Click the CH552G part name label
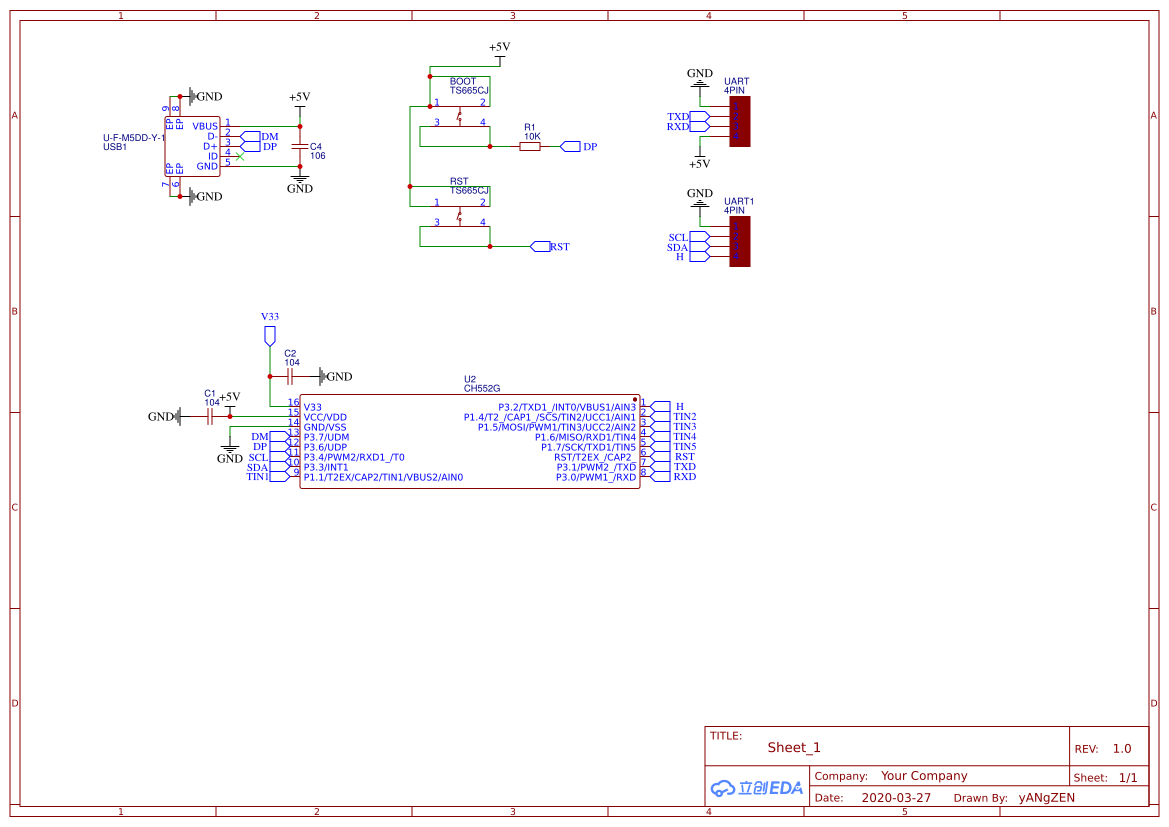1169x827 pixels. 482,389
